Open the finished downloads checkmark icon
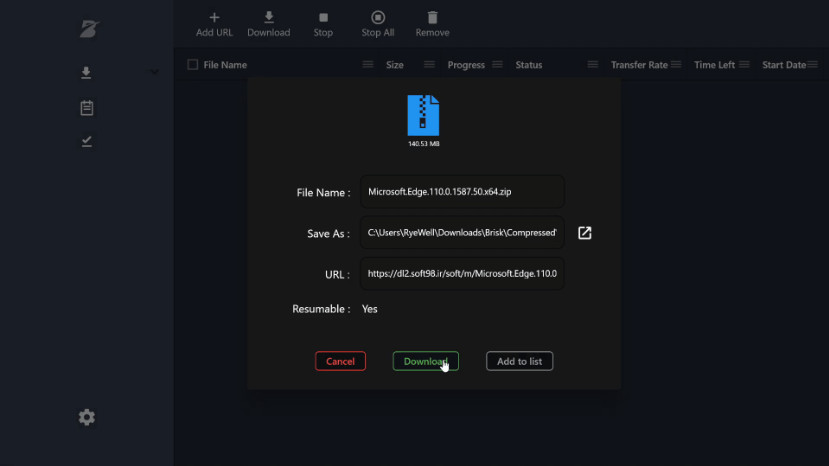The image size is (829, 466). pyautogui.click(x=87, y=141)
